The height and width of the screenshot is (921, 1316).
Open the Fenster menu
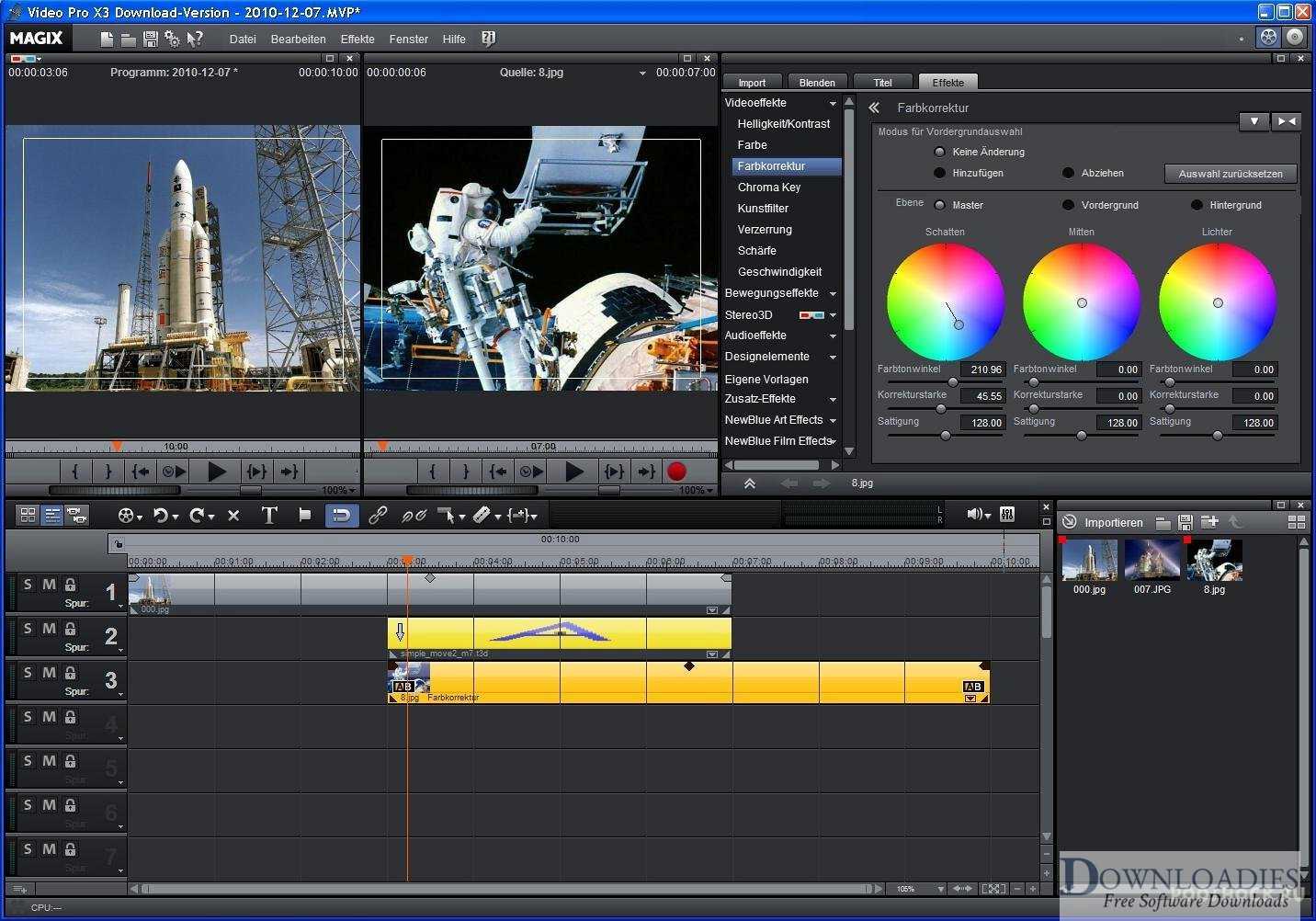click(408, 40)
